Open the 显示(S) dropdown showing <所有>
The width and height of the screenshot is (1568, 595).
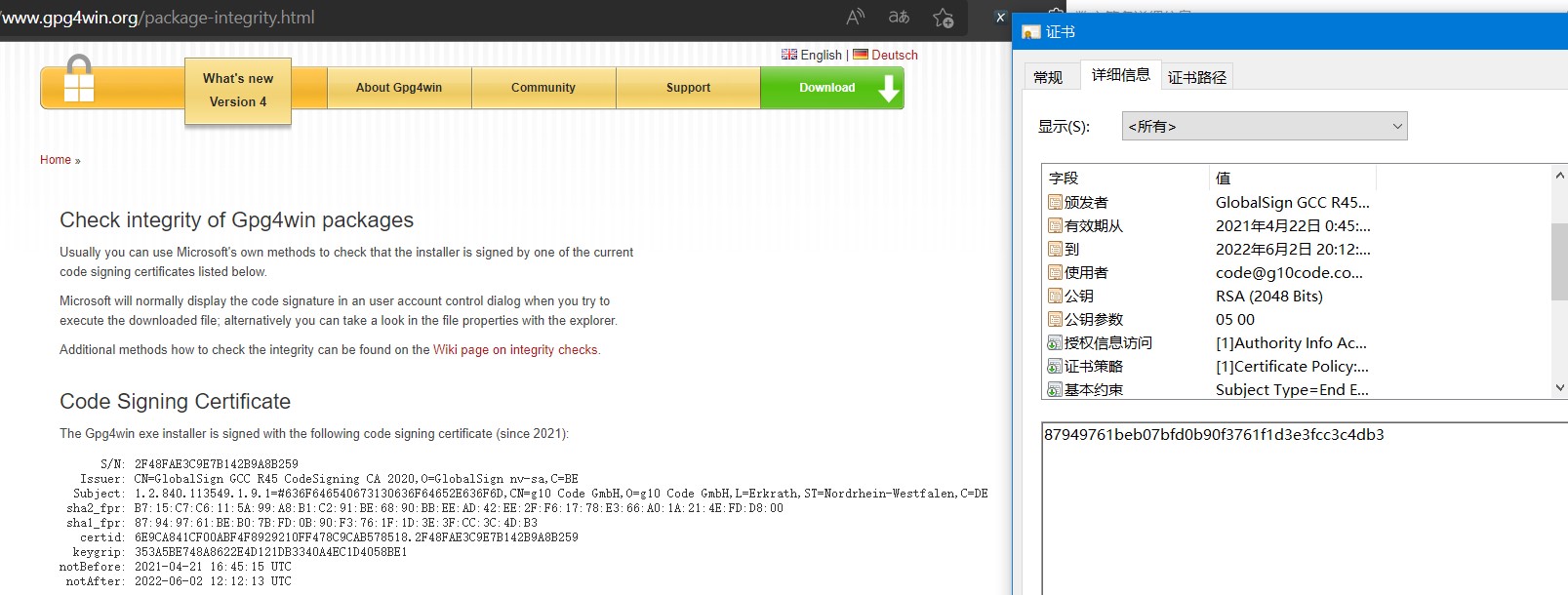(1265, 126)
